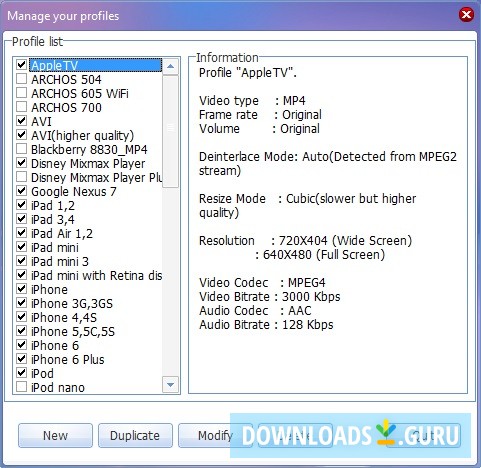Check the ARCHOS 700 profile box
The width and height of the screenshot is (481, 468).
pyautogui.click(x=22, y=107)
